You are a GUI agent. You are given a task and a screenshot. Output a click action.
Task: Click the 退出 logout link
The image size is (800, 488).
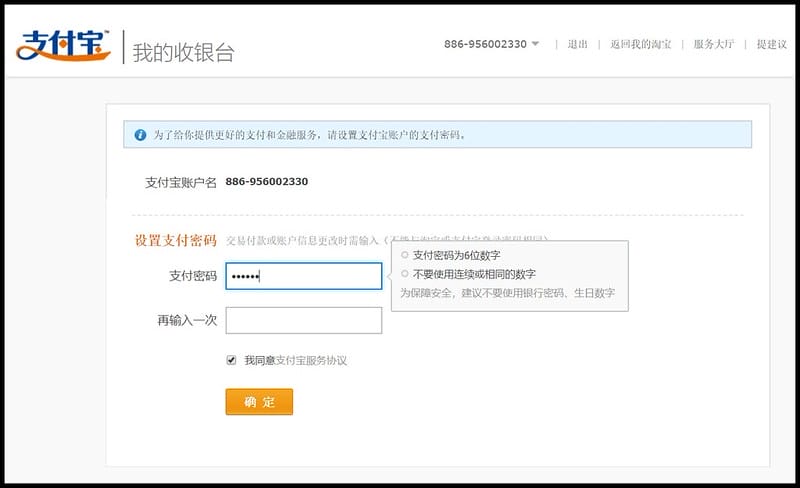578,44
